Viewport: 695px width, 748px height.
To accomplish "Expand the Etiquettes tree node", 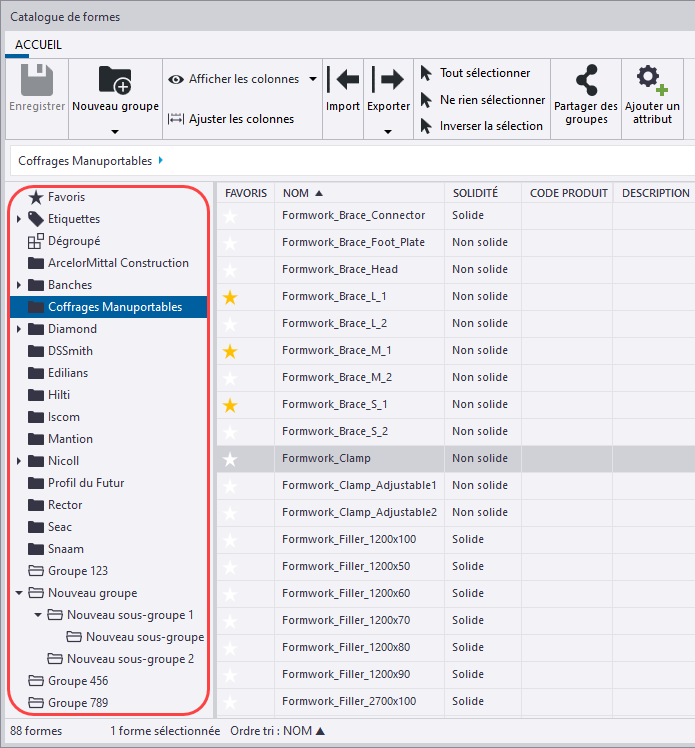I will coord(19,219).
